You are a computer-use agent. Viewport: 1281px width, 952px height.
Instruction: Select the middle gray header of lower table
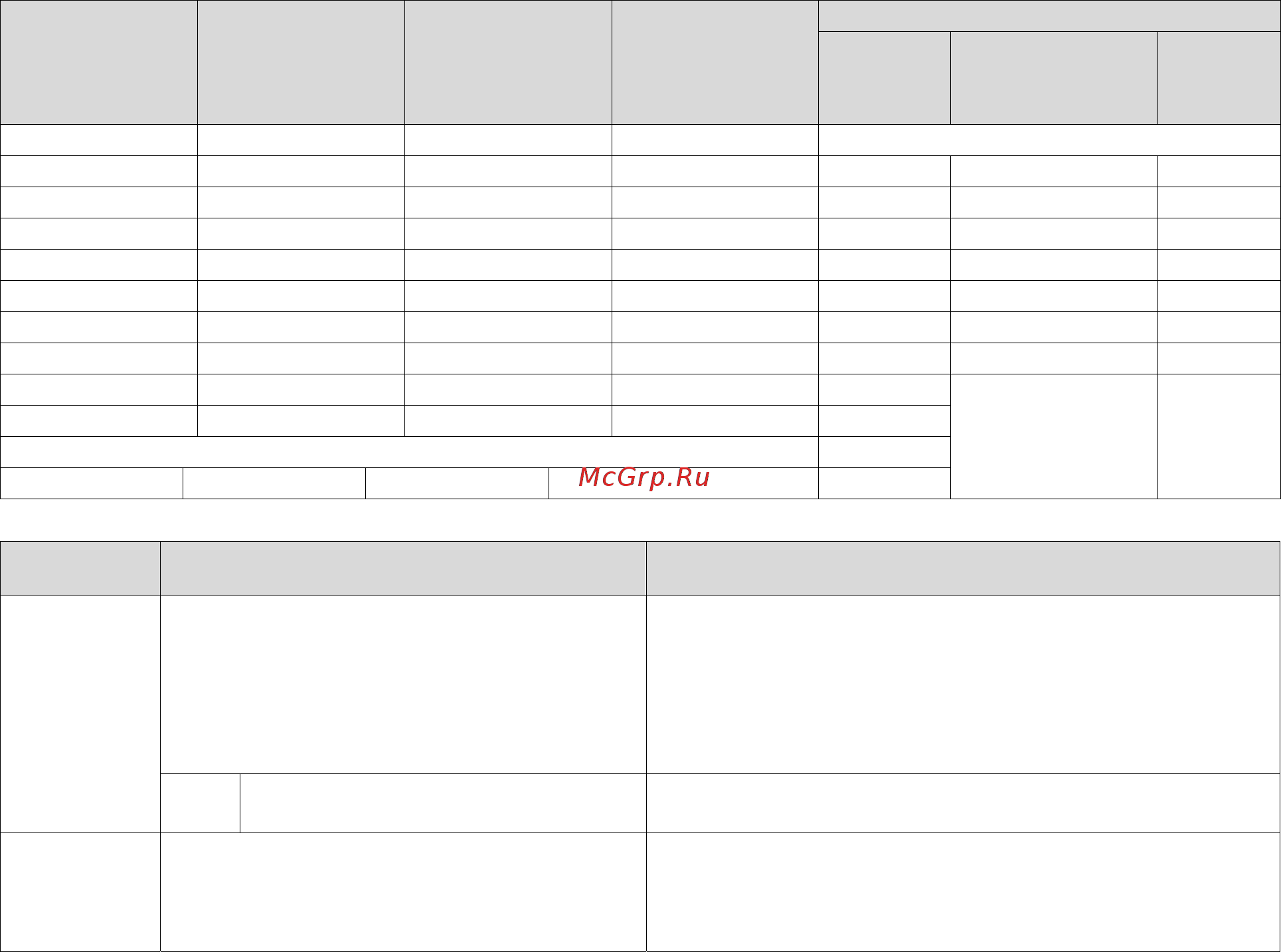click(403, 568)
